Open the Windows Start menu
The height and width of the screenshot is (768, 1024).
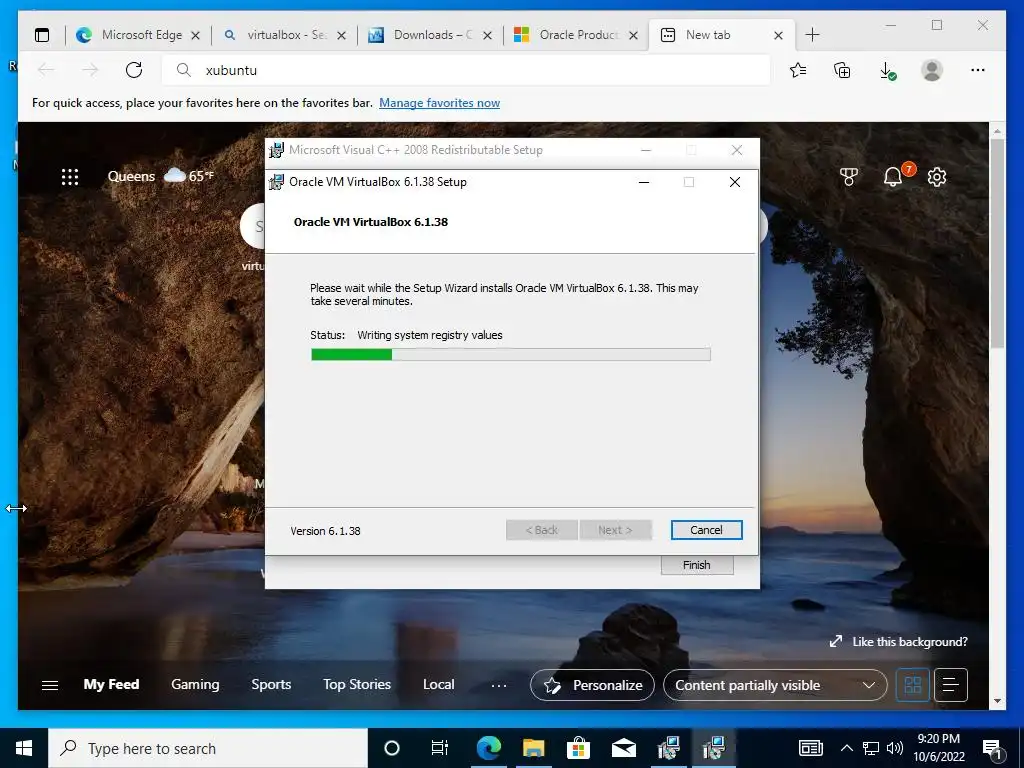coord(24,748)
